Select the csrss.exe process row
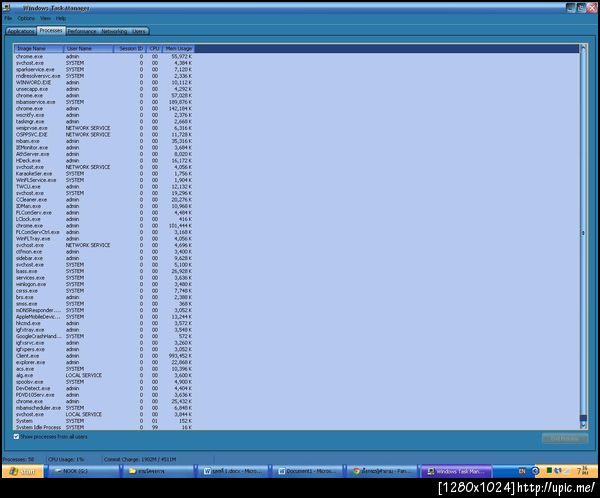This screenshot has width=600, height=498. tap(104, 291)
